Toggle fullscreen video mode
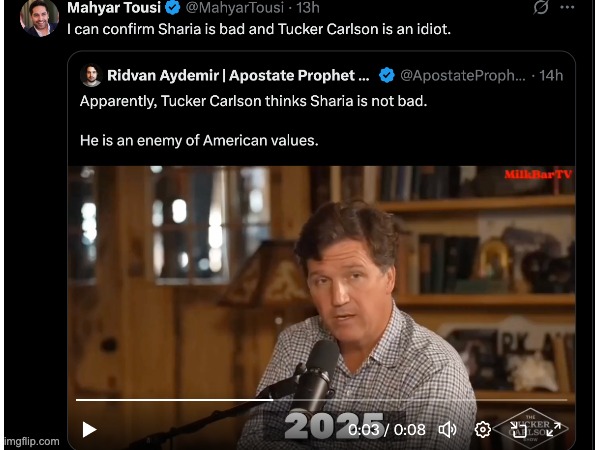The width and height of the screenshot is (600, 450). coord(554,430)
